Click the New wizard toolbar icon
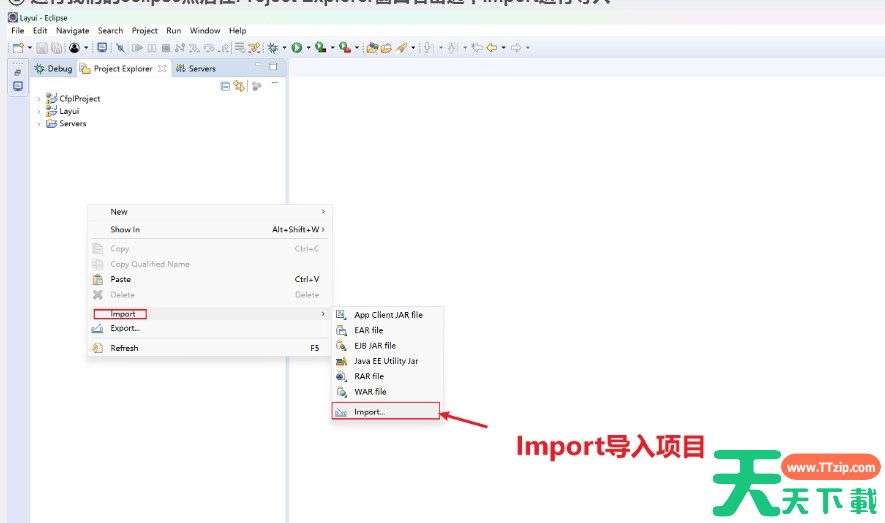The width and height of the screenshot is (885, 523). tap(18, 47)
